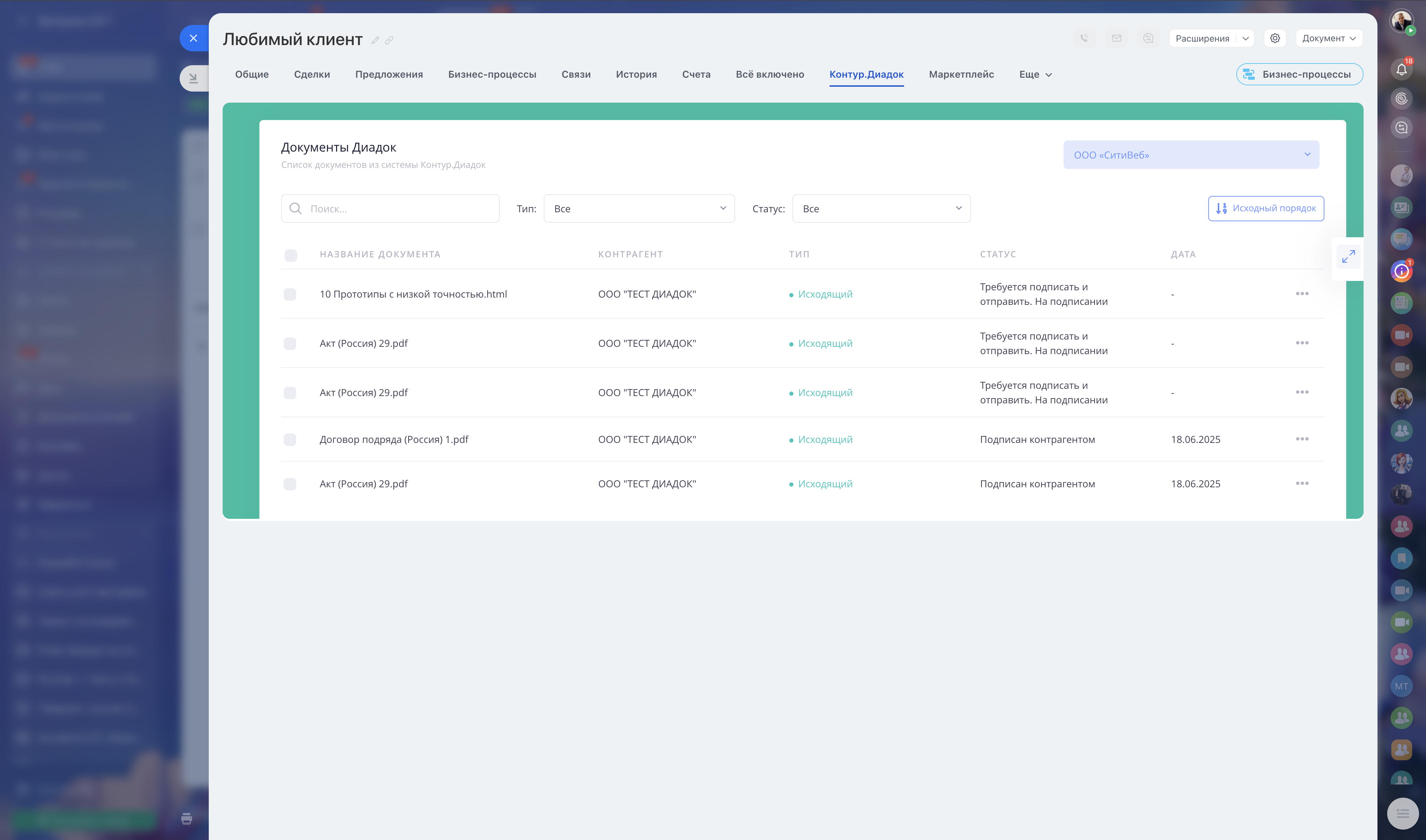Image resolution: width=1426 pixels, height=840 pixels.
Task: Click the expand fullscreen arrows icon
Action: coord(1348,256)
